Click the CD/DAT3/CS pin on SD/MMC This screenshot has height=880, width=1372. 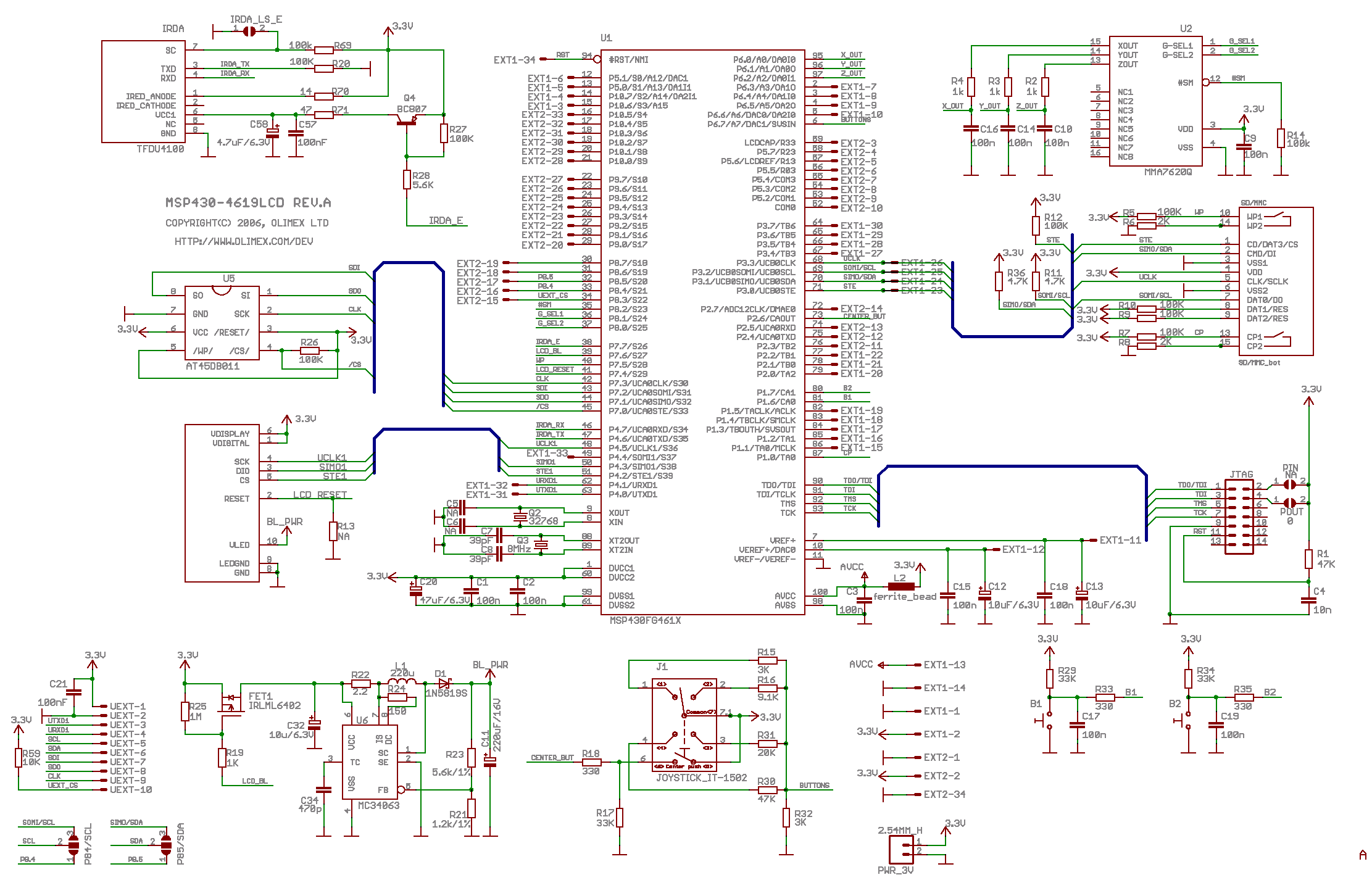click(1272, 244)
